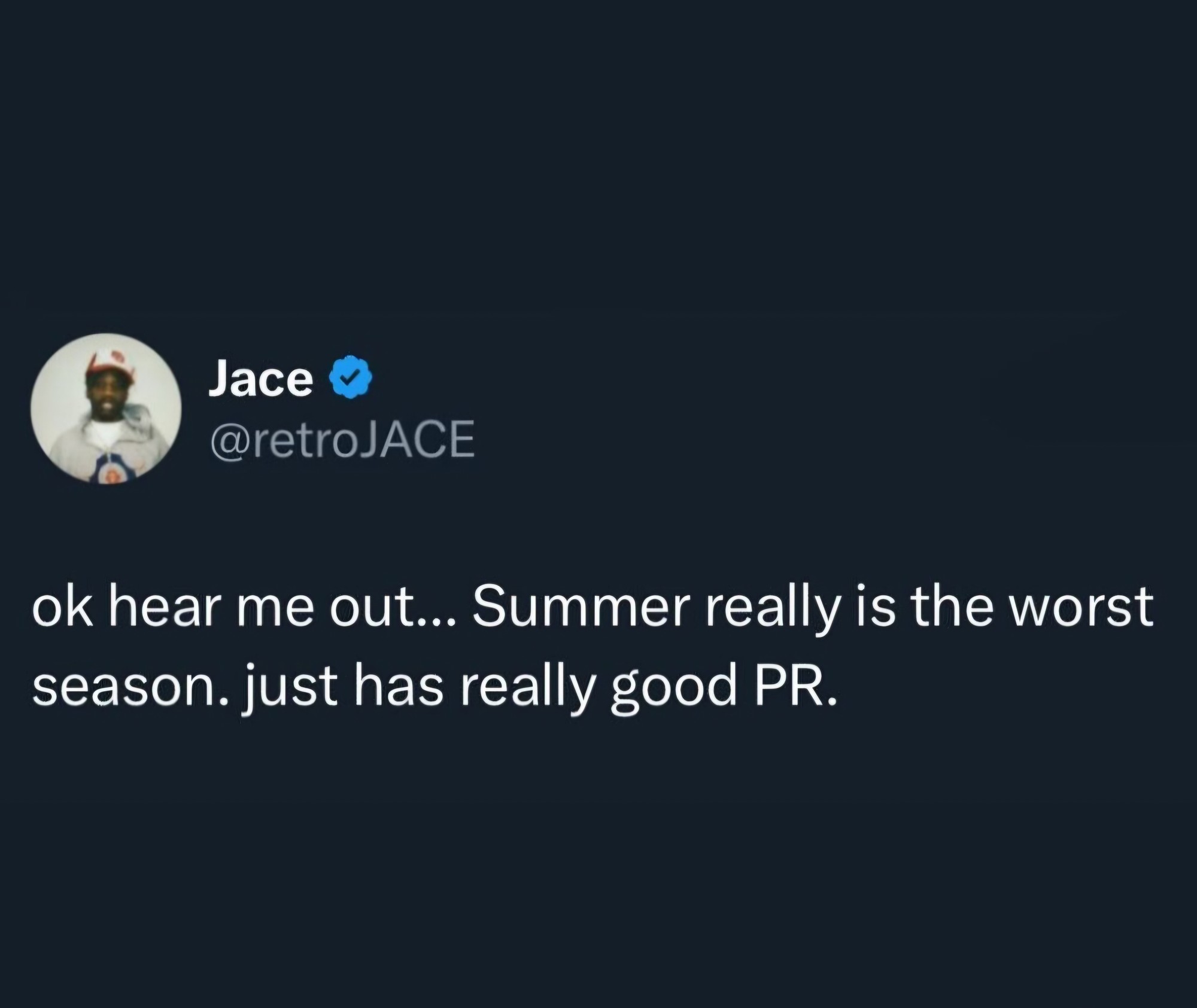Click the display name "Jace"

(x=260, y=379)
